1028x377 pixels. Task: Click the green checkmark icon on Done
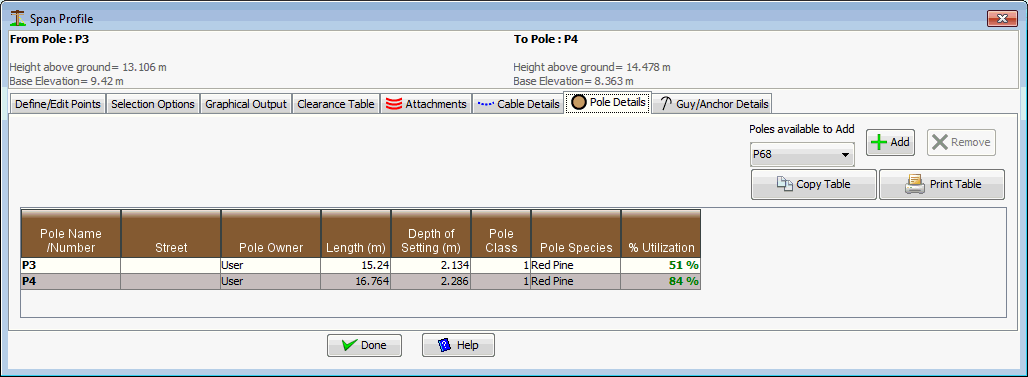tap(349, 346)
